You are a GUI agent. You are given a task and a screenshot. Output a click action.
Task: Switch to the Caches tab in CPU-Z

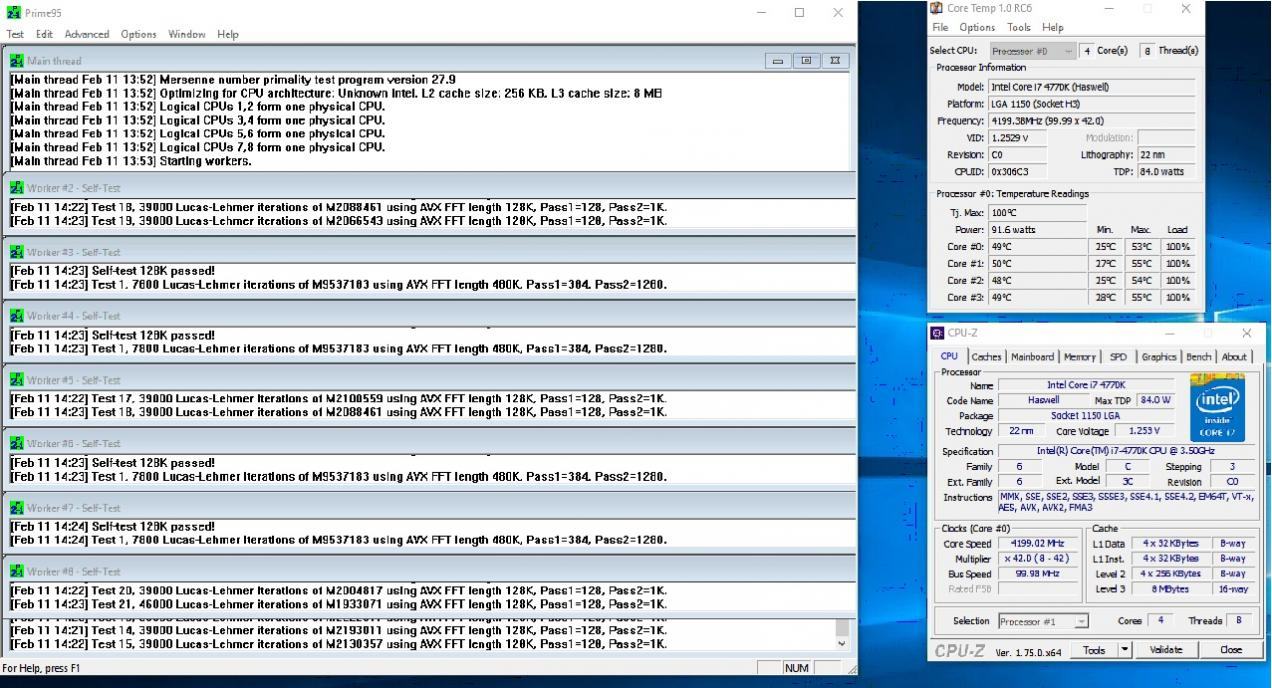coord(986,357)
